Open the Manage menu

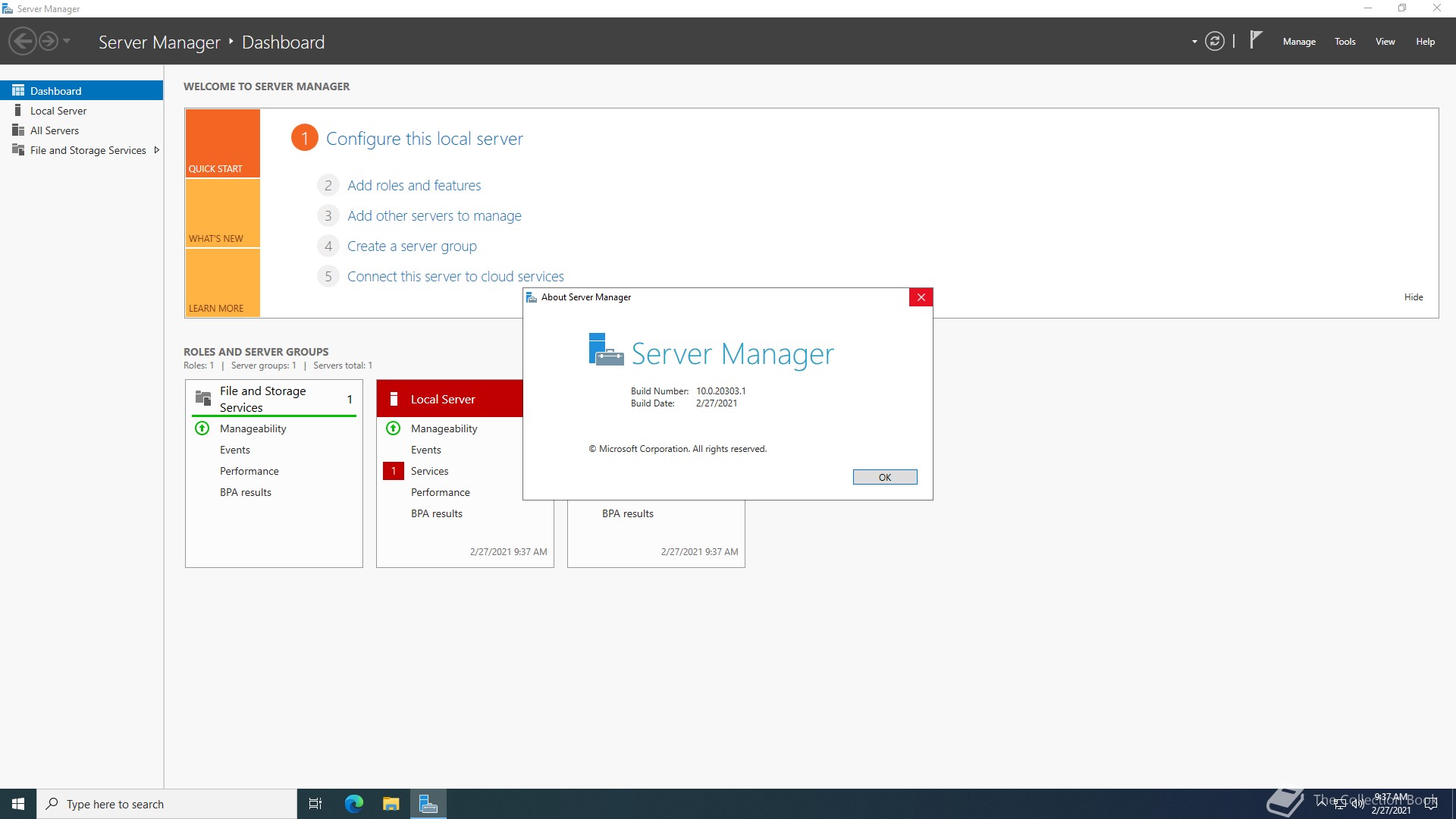(x=1298, y=42)
